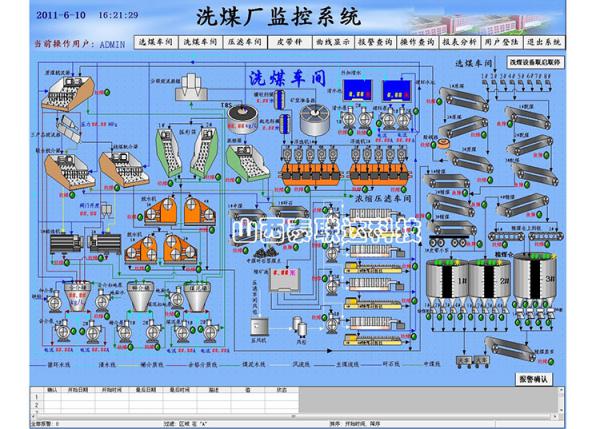This screenshot has width=600, height=429.
Task: Select the 2# clean coal silo
Action: 490,281
